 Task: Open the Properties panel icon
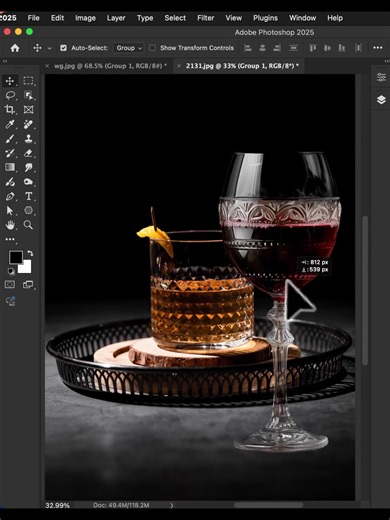click(381, 77)
